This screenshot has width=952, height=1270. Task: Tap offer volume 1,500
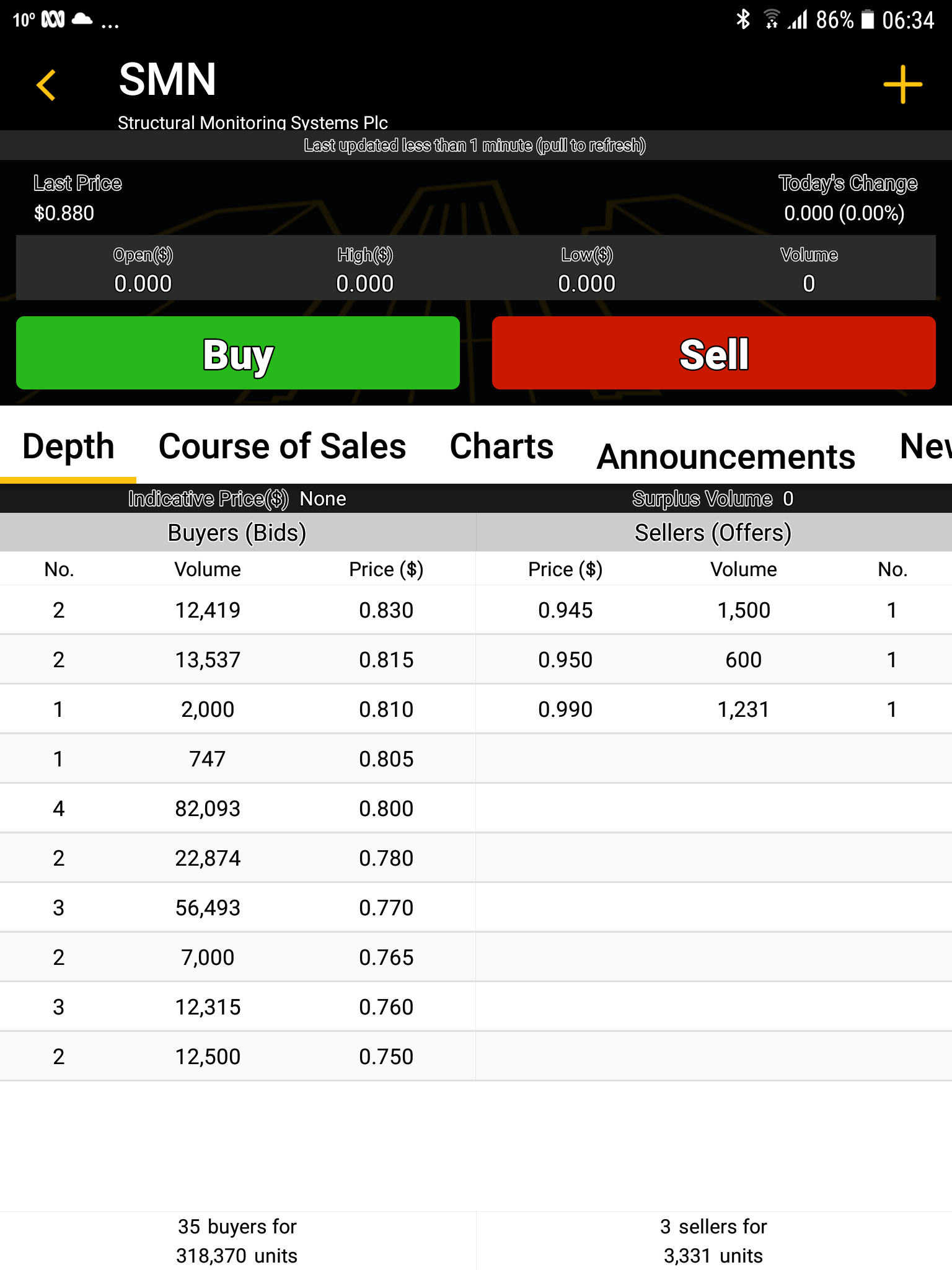click(744, 610)
